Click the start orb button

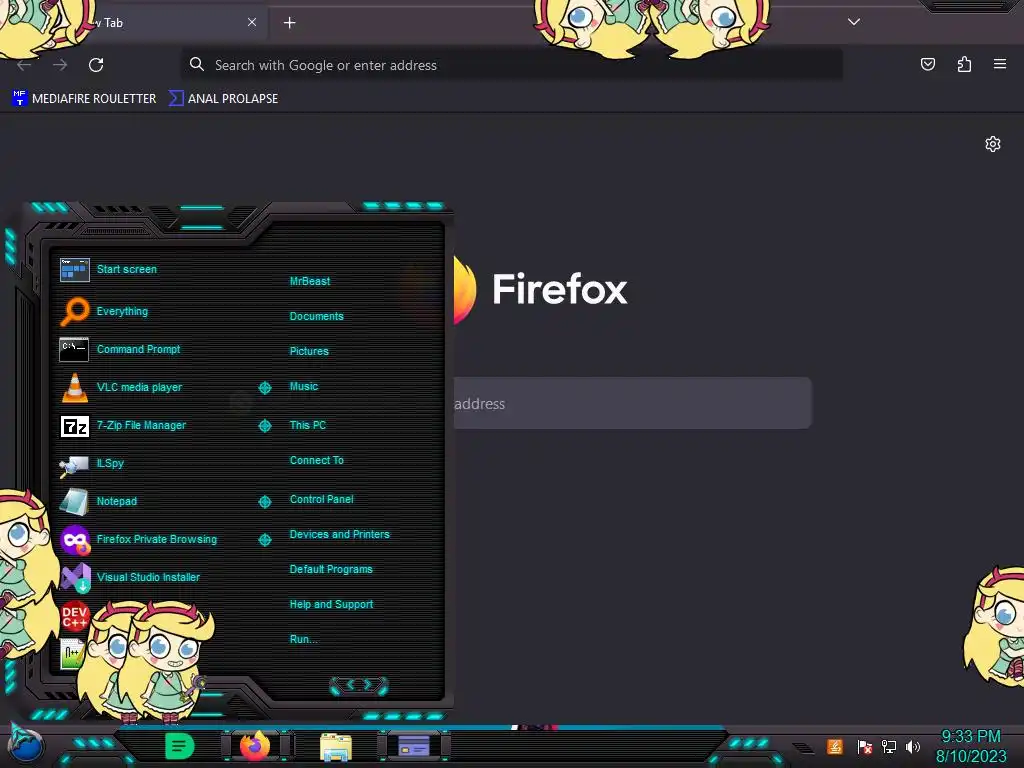click(x=26, y=745)
